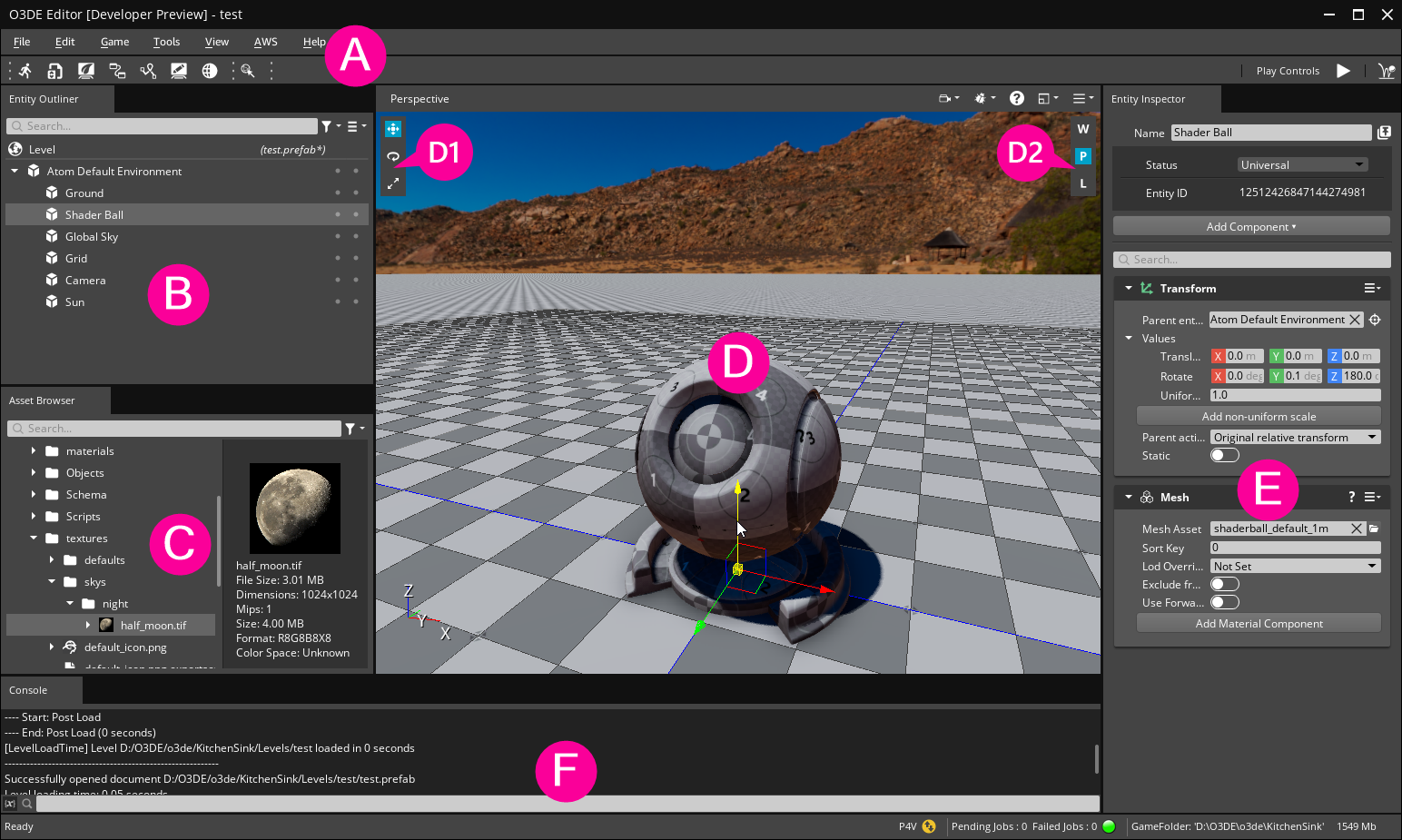Click the viewport help question mark icon
The width and height of the screenshot is (1402, 840).
click(x=1017, y=98)
